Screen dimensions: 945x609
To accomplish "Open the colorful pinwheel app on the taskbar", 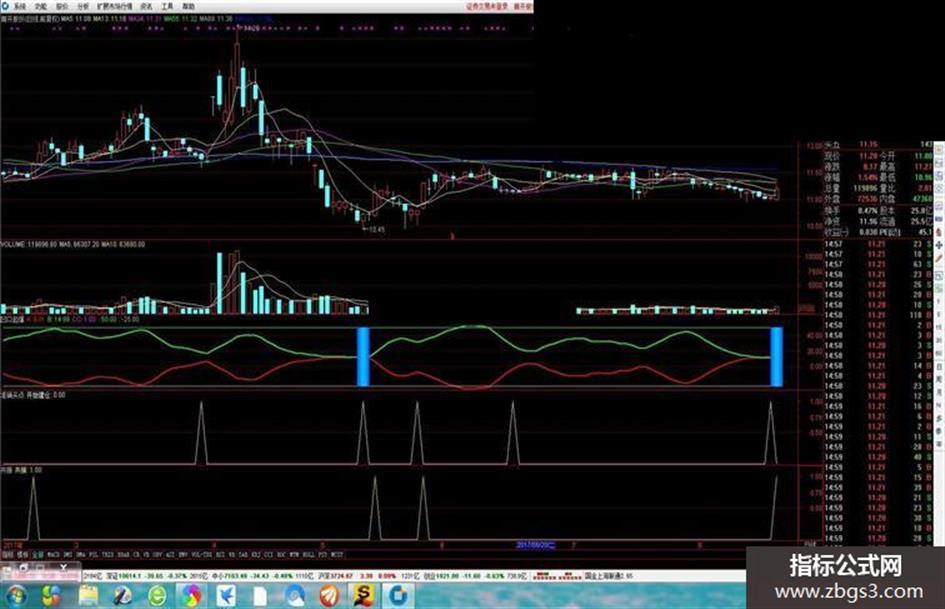I will 192,596.
